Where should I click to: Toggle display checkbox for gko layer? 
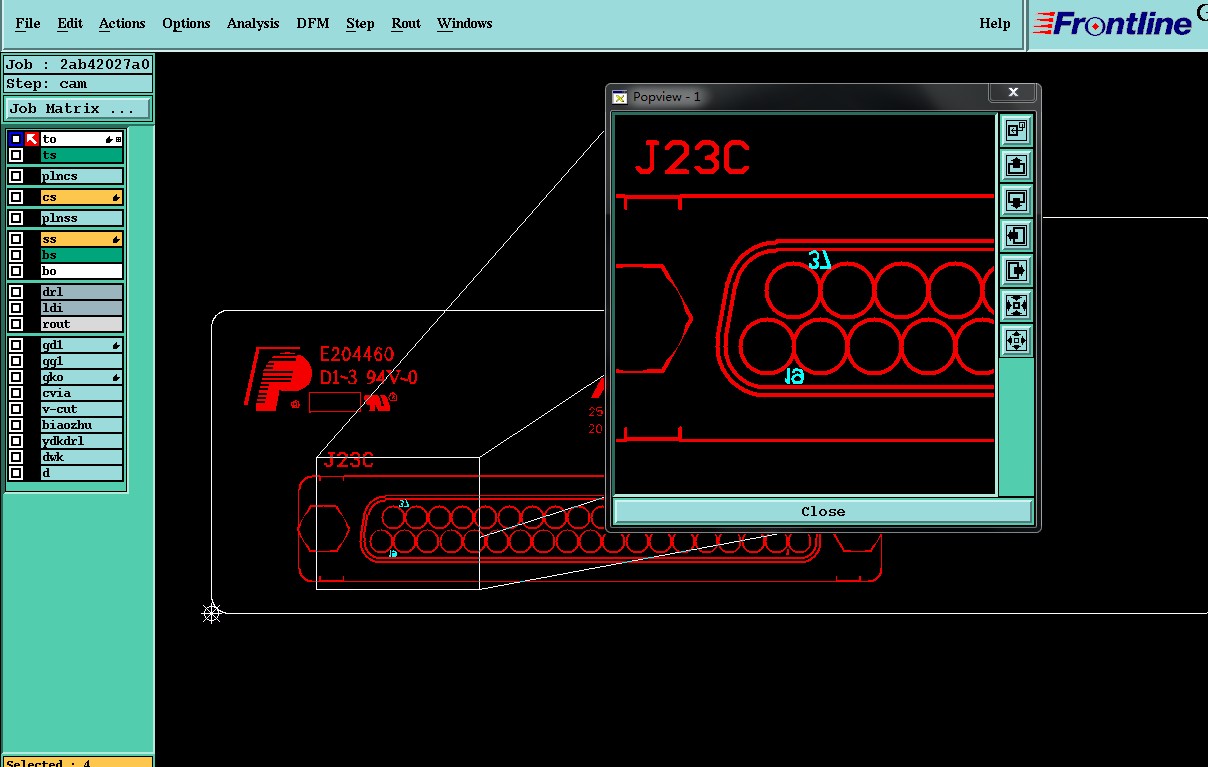[x=16, y=377]
